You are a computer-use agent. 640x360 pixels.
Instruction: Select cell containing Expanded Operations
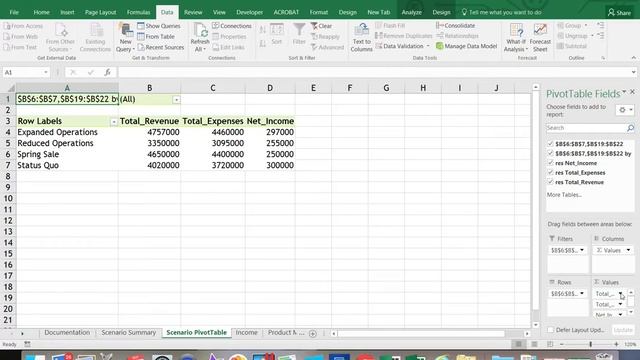(x=67, y=132)
